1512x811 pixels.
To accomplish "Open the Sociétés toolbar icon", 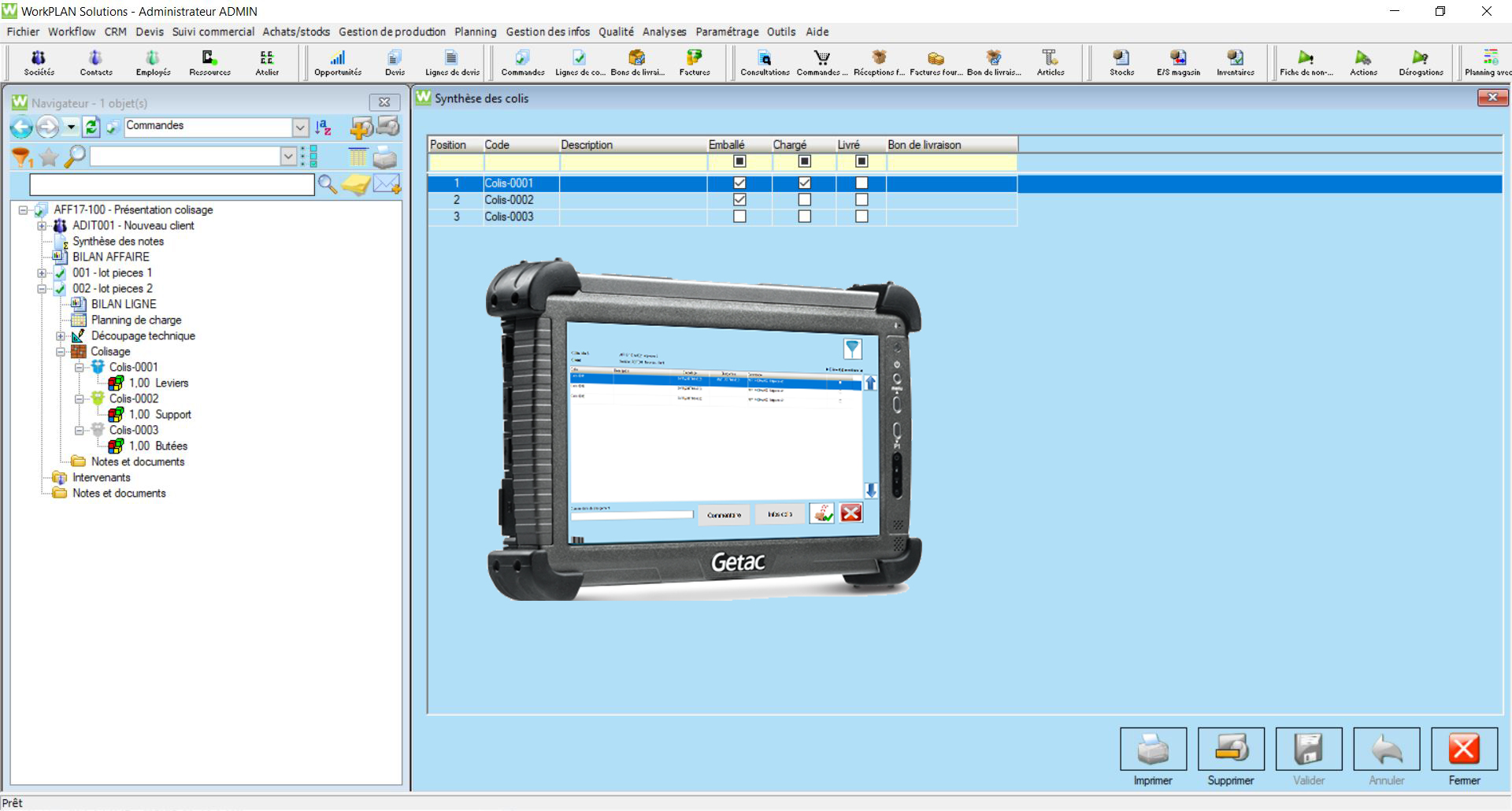I will pos(39,62).
